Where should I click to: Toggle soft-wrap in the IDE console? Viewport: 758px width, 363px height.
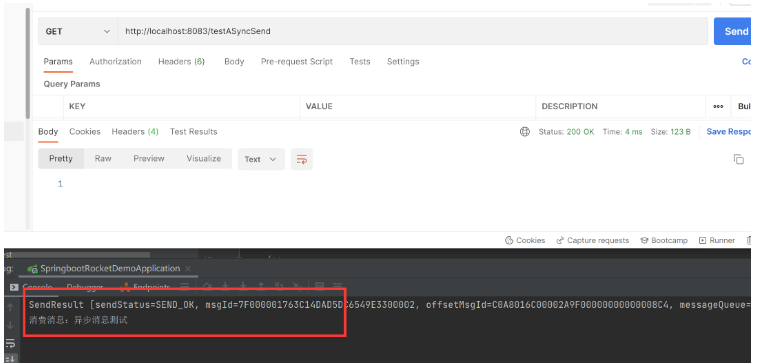coord(10,343)
